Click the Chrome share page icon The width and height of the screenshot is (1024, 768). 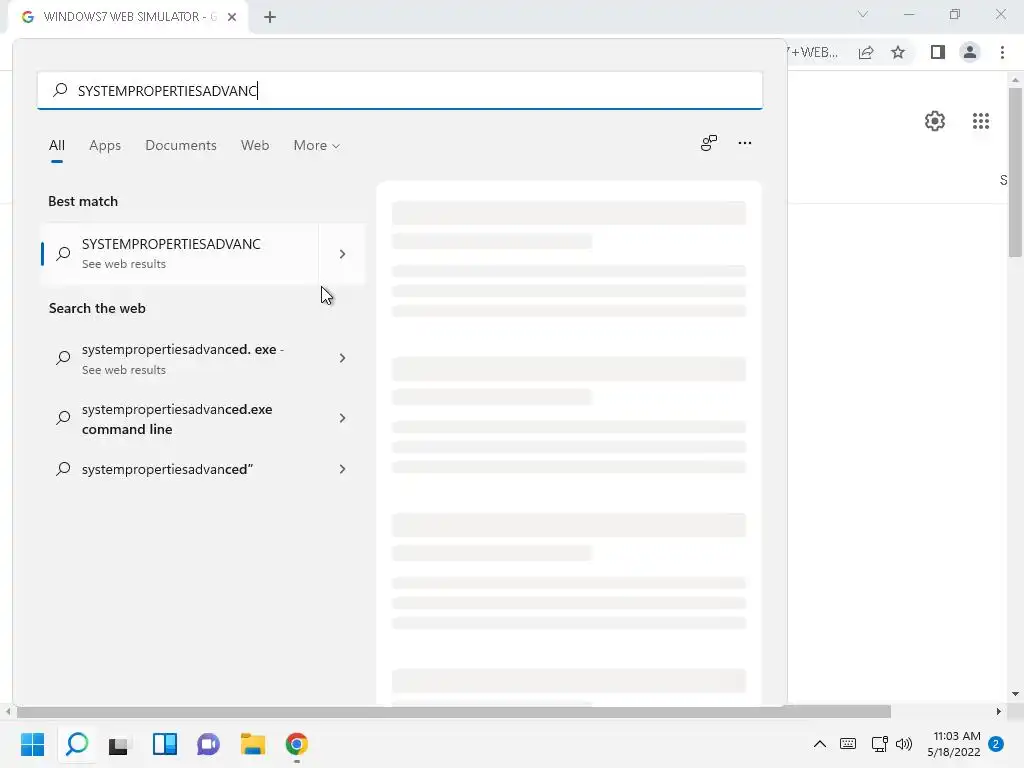click(866, 52)
